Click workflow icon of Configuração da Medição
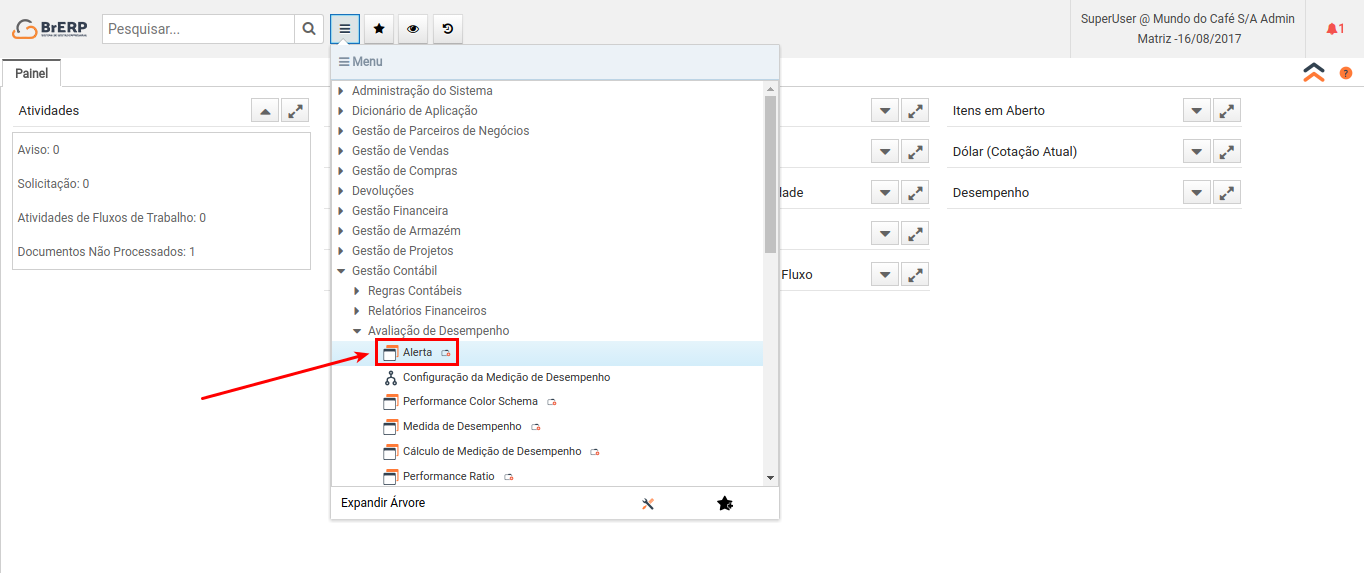1364x573 pixels. click(391, 378)
